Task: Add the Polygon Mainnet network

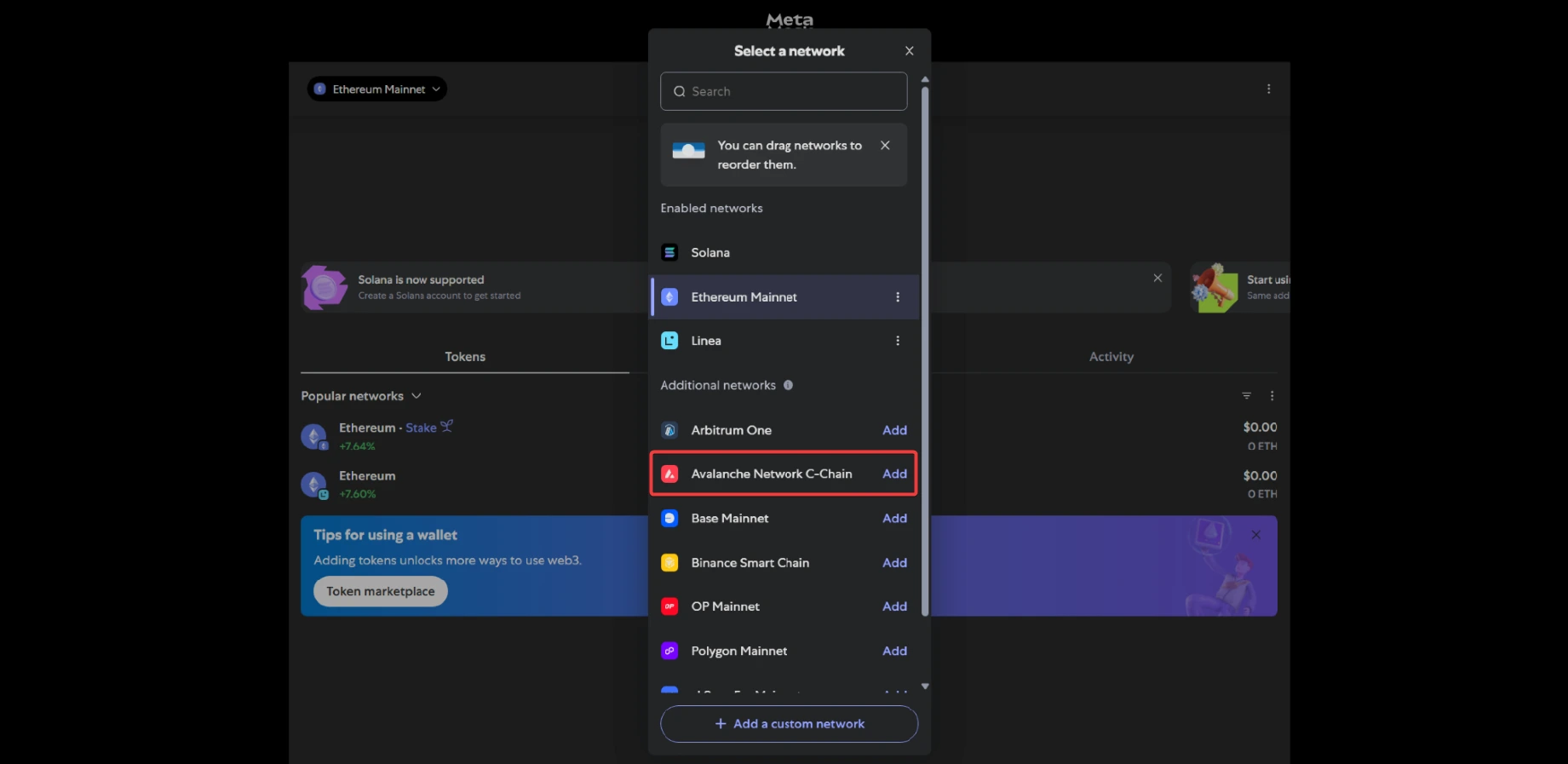Action: (x=894, y=651)
